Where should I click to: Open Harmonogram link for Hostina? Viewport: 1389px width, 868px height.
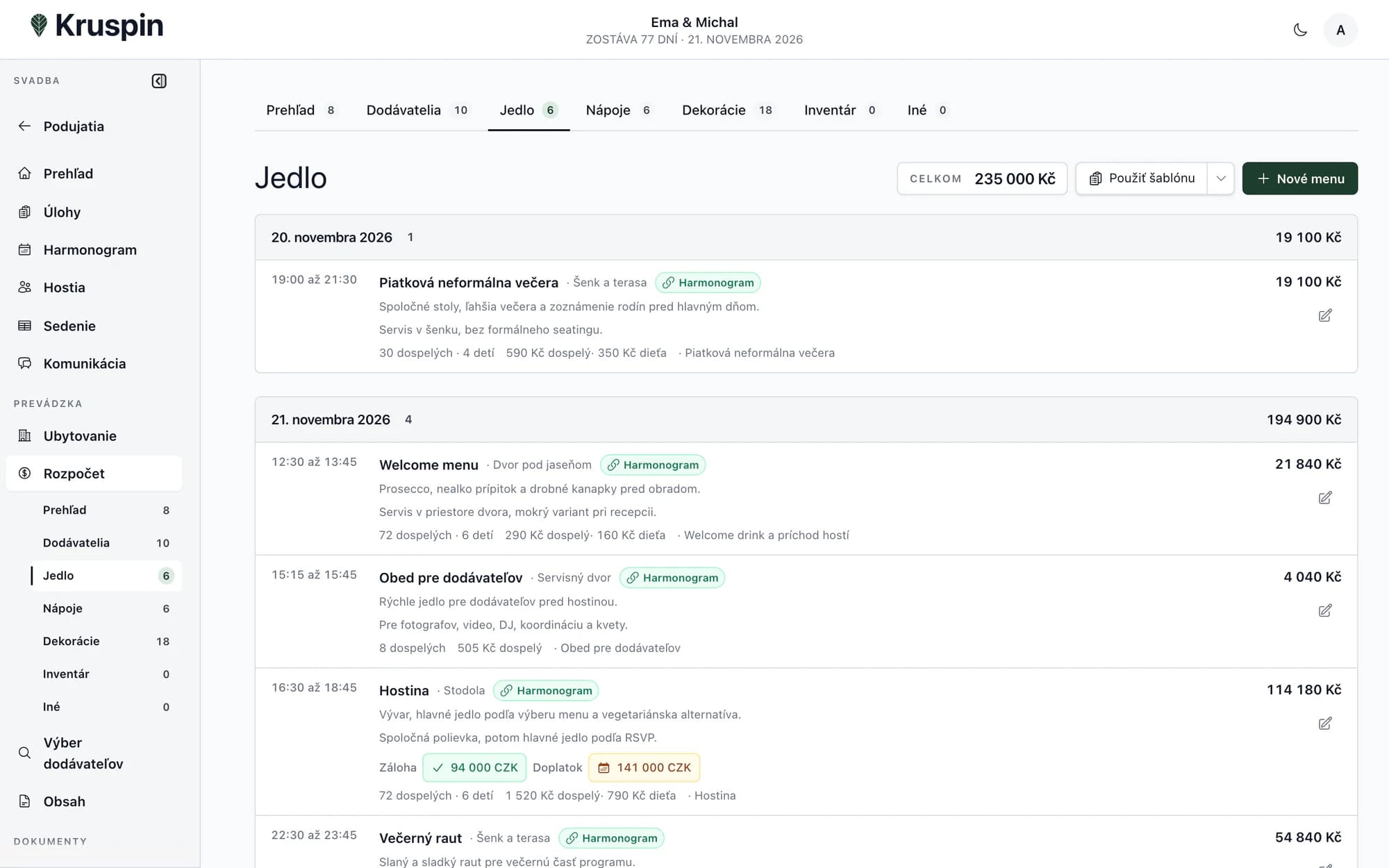[546, 691]
